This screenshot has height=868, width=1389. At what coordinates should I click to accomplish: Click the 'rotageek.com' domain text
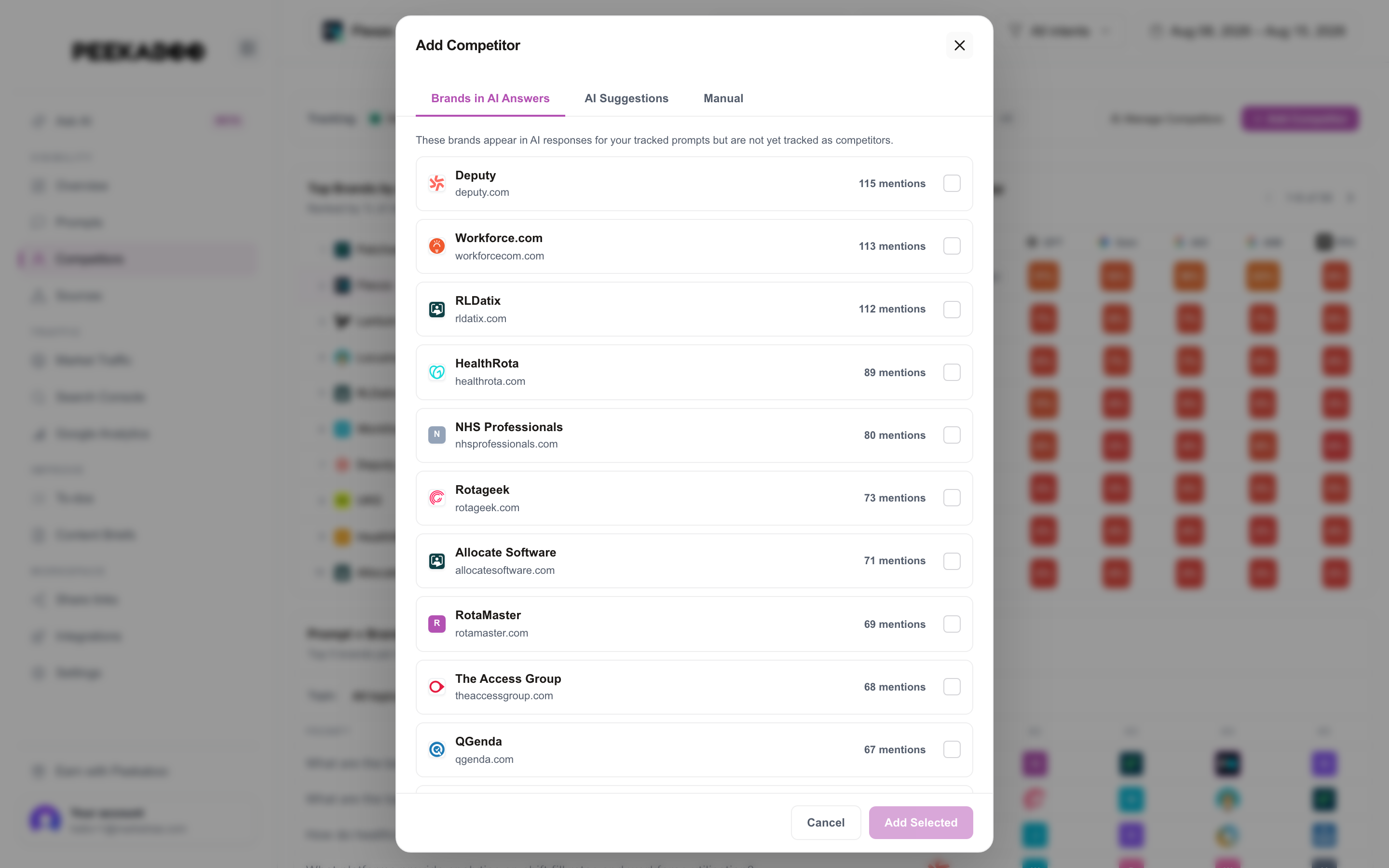[x=487, y=507]
